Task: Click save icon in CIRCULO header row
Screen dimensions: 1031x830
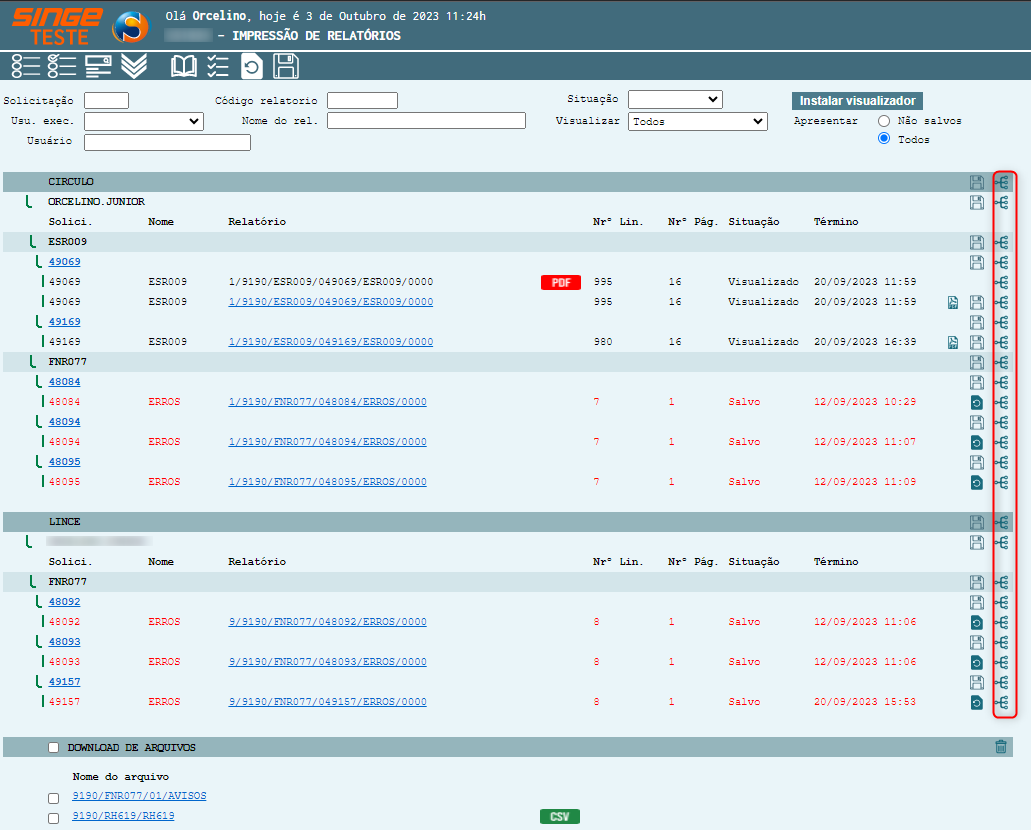Action: [976, 182]
